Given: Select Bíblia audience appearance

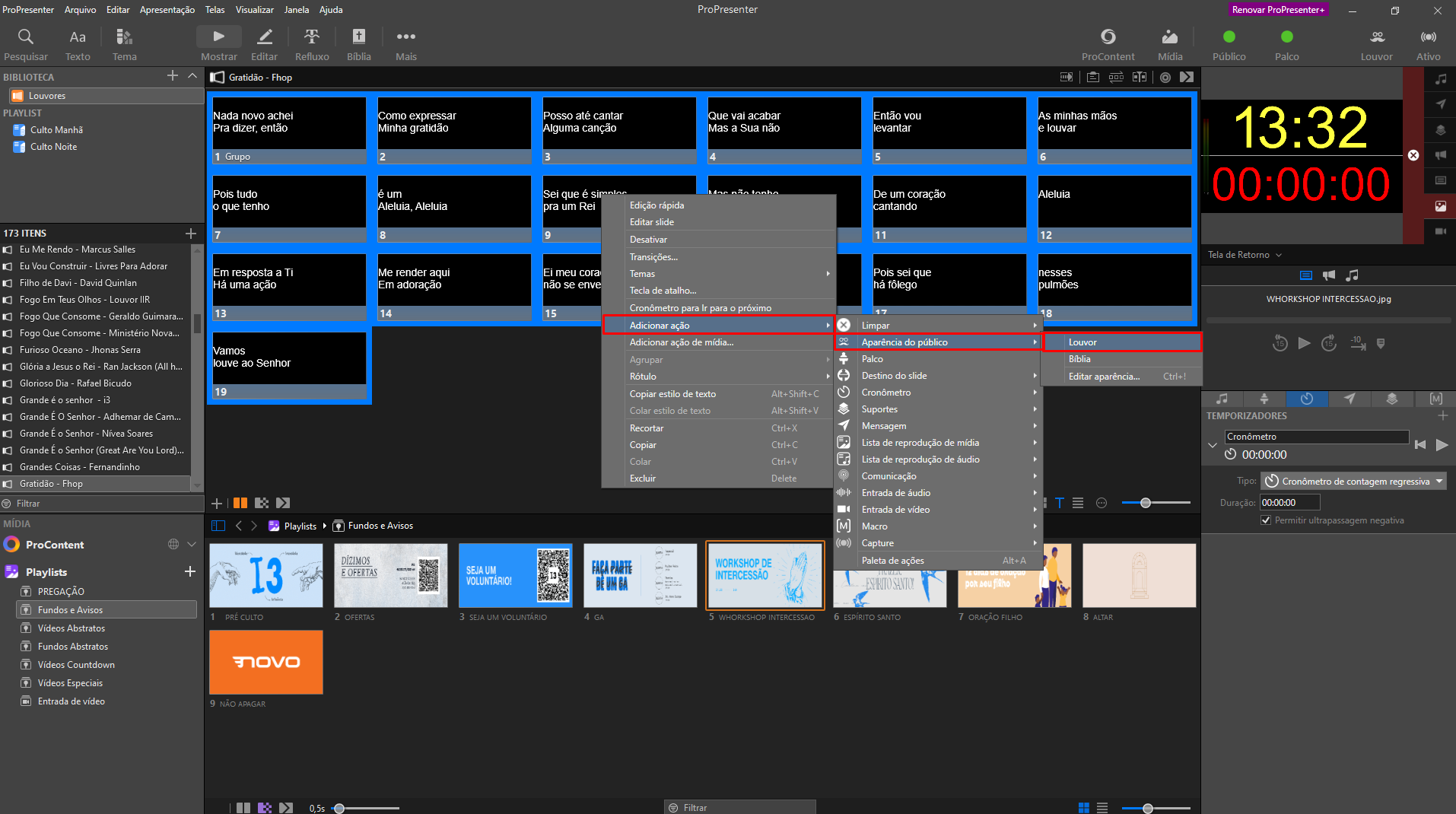Looking at the screenshot, I should pos(1123,359).
